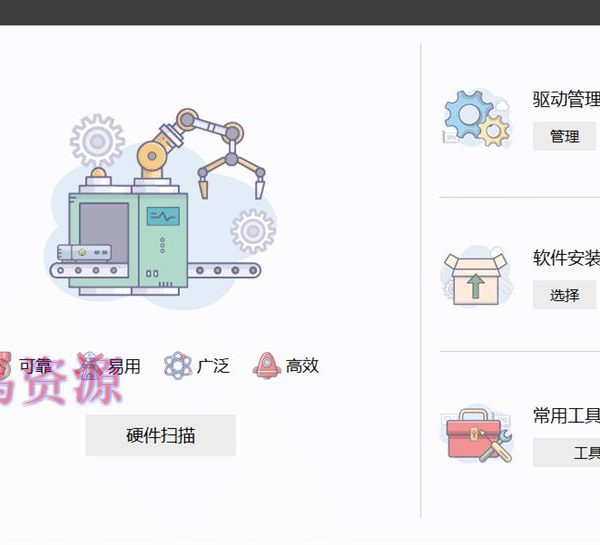Click the red rocket icon beside 高效

coord(267,366)
